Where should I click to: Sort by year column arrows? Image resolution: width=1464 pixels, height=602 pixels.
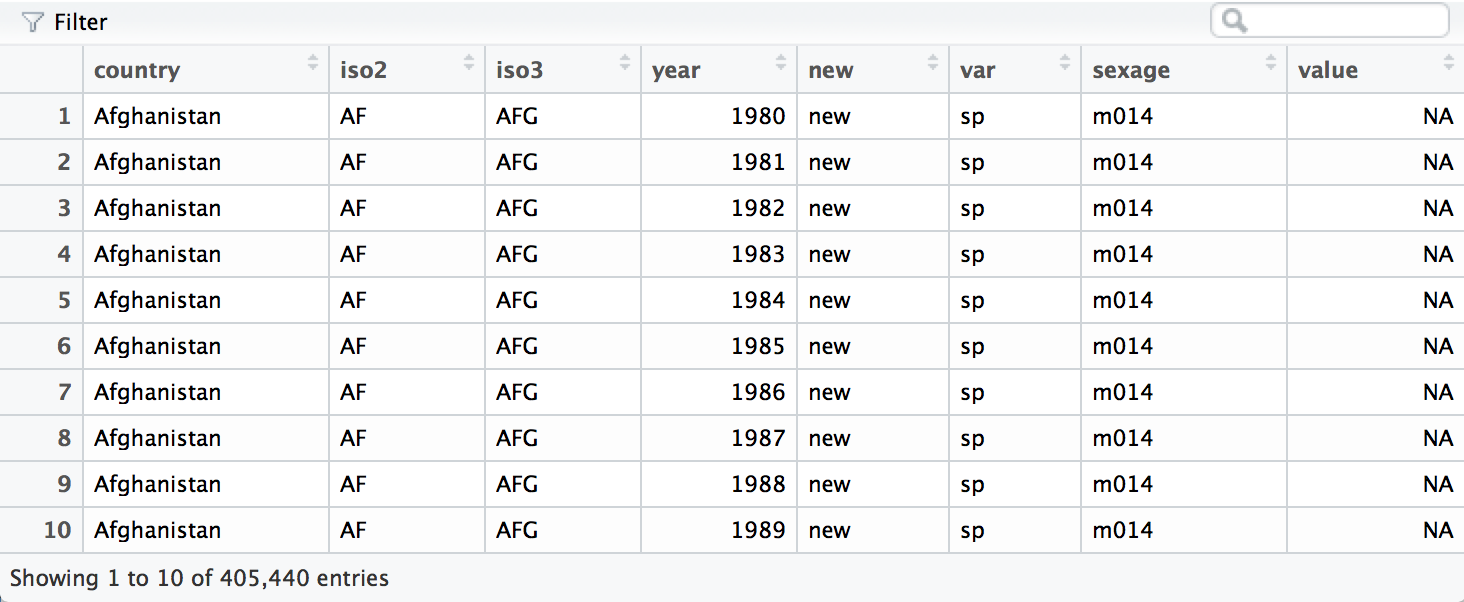pos(782,63)
